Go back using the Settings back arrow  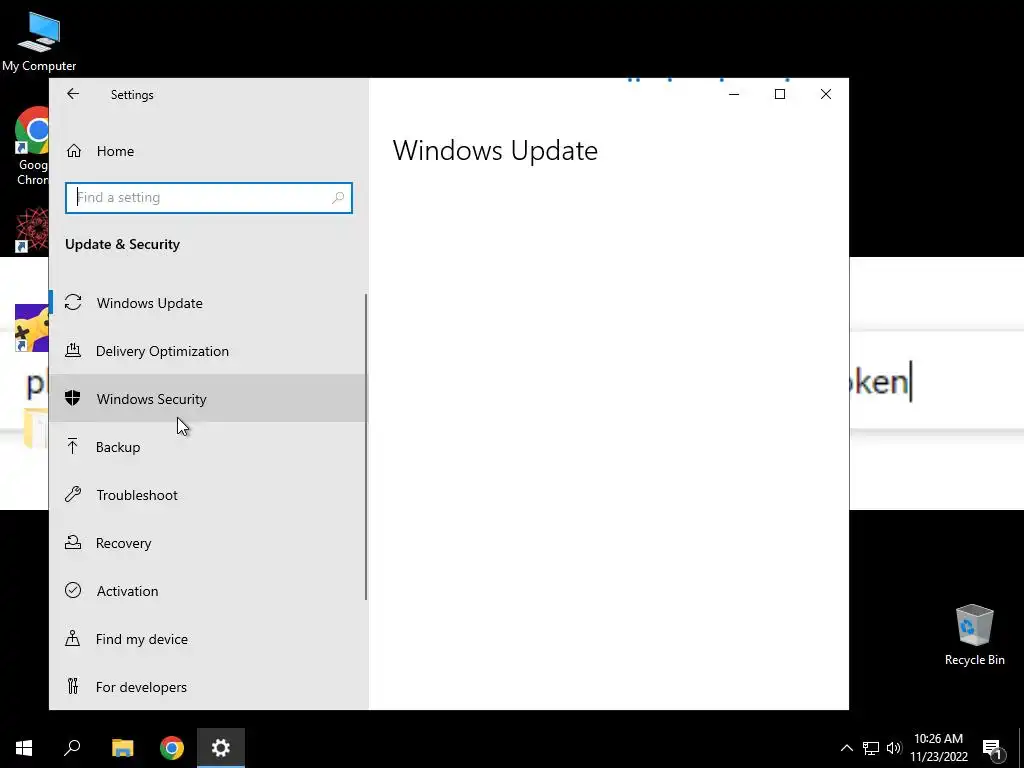pos(73,94)
